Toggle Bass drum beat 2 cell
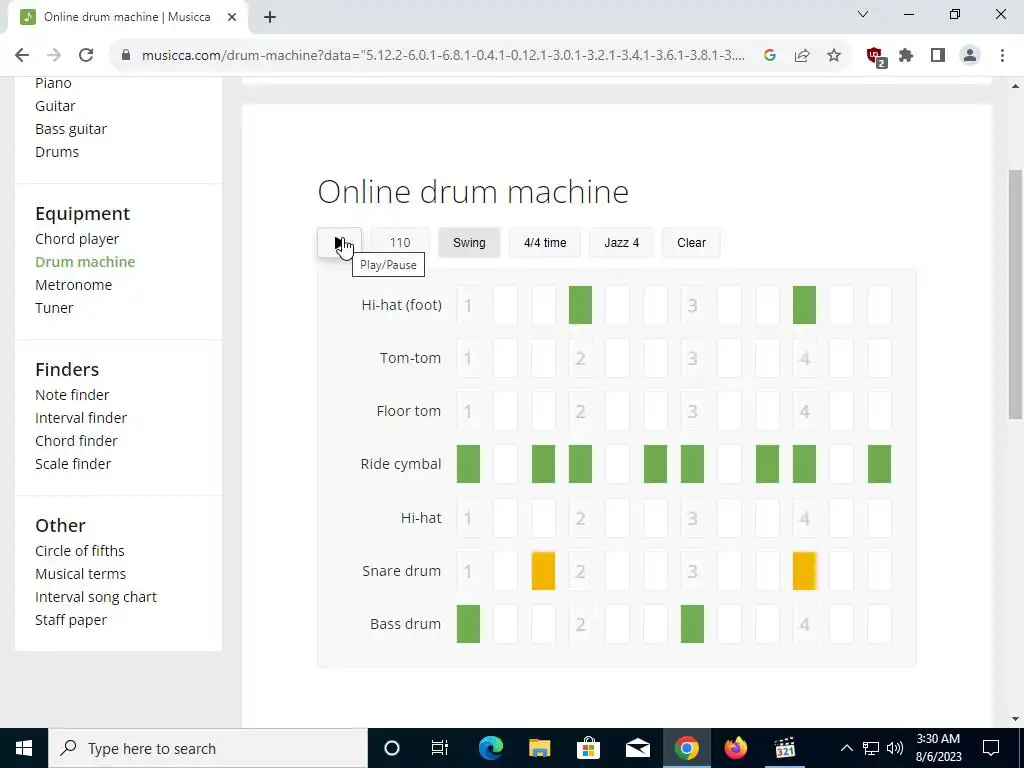Viewport: 1024px width, 768px height. tap(580, 624)
